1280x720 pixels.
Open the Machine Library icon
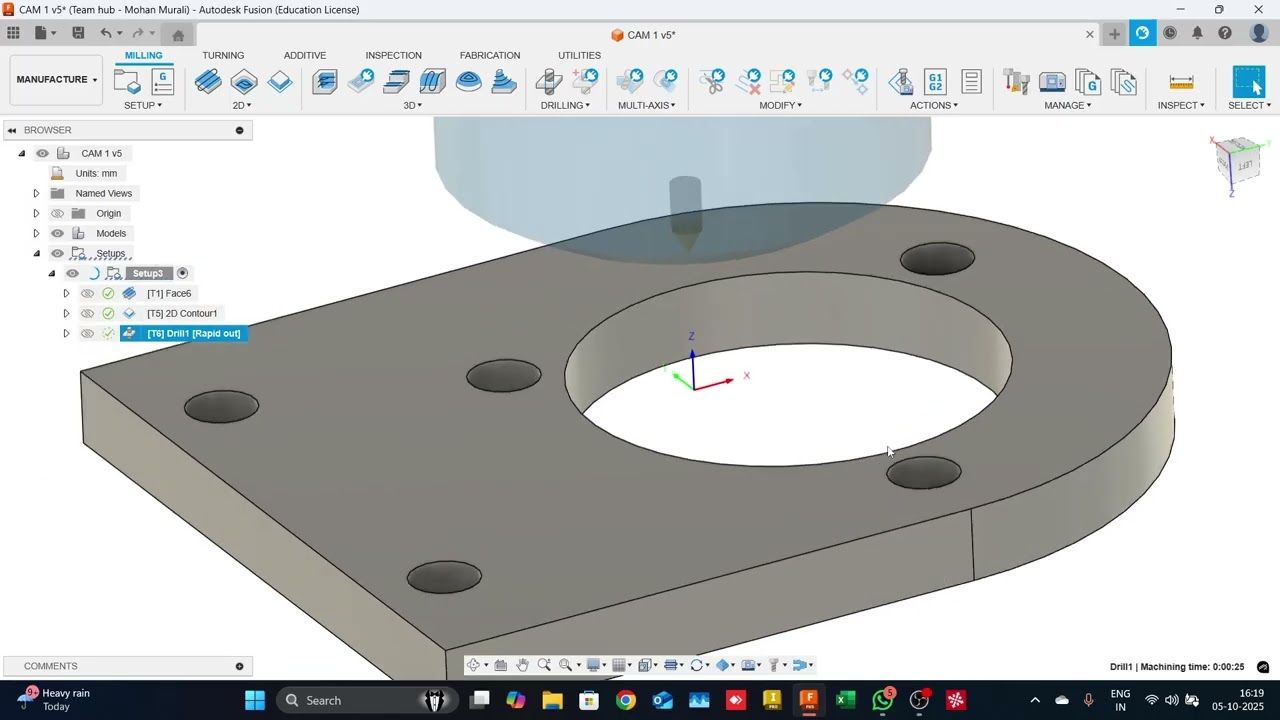pos(1052,82)
